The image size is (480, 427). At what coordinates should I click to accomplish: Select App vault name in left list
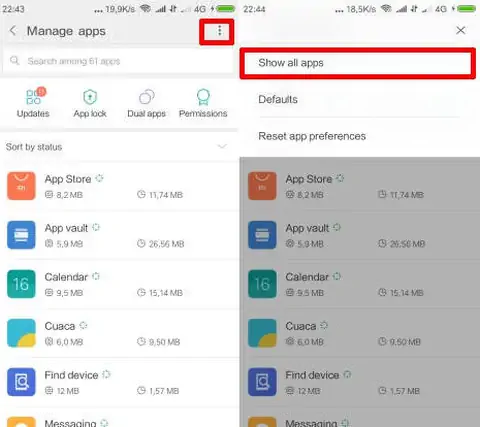[66, 228]
